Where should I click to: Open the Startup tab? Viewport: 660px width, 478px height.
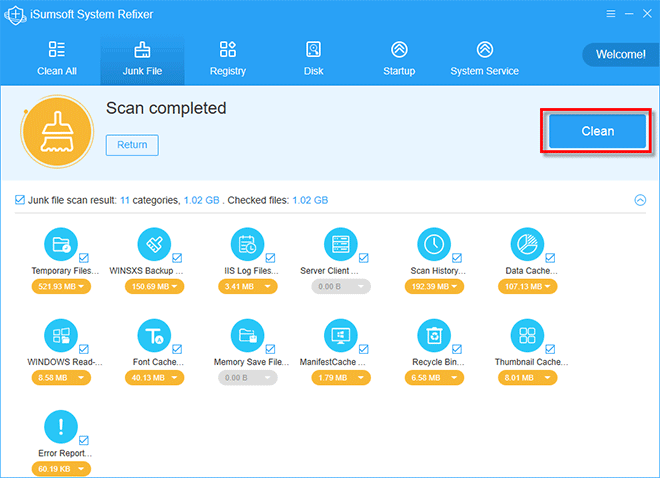pyautogui.click(x=399, y=59)
